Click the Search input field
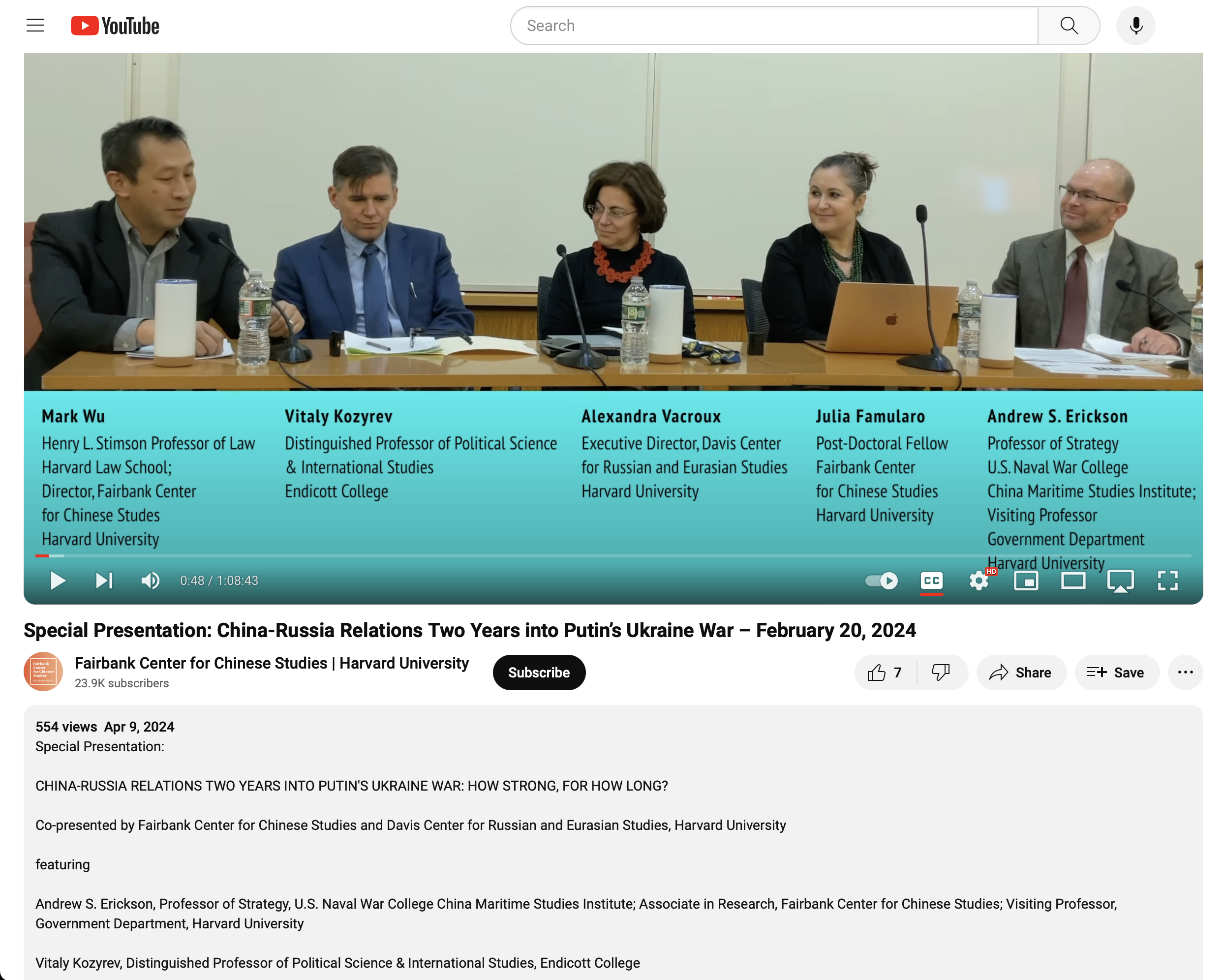The image size is (1224, 980). click(774, 26)
